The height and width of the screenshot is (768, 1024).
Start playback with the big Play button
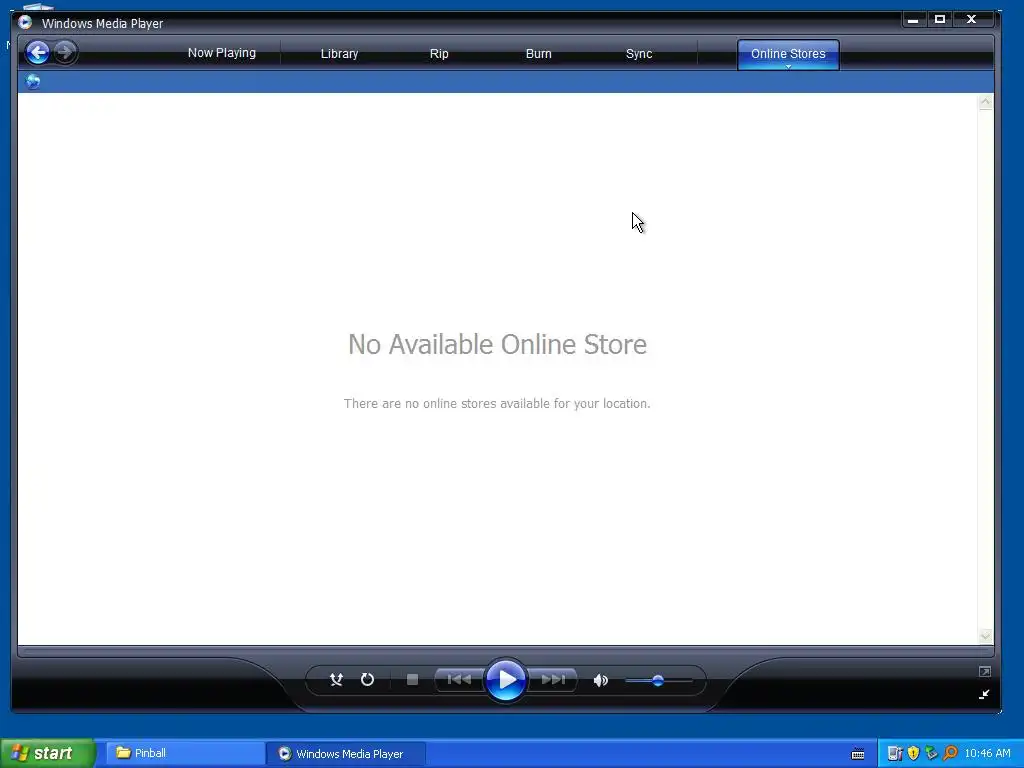(x=506, y=680)
